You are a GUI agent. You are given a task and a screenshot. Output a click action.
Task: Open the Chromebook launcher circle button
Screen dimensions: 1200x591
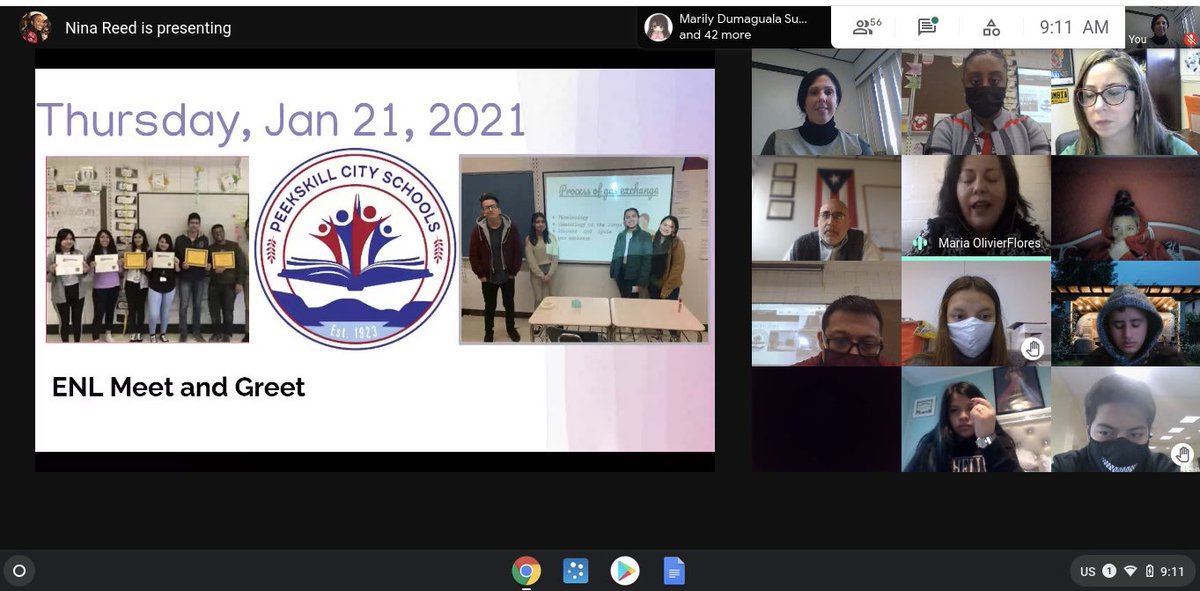coord(19,571)
